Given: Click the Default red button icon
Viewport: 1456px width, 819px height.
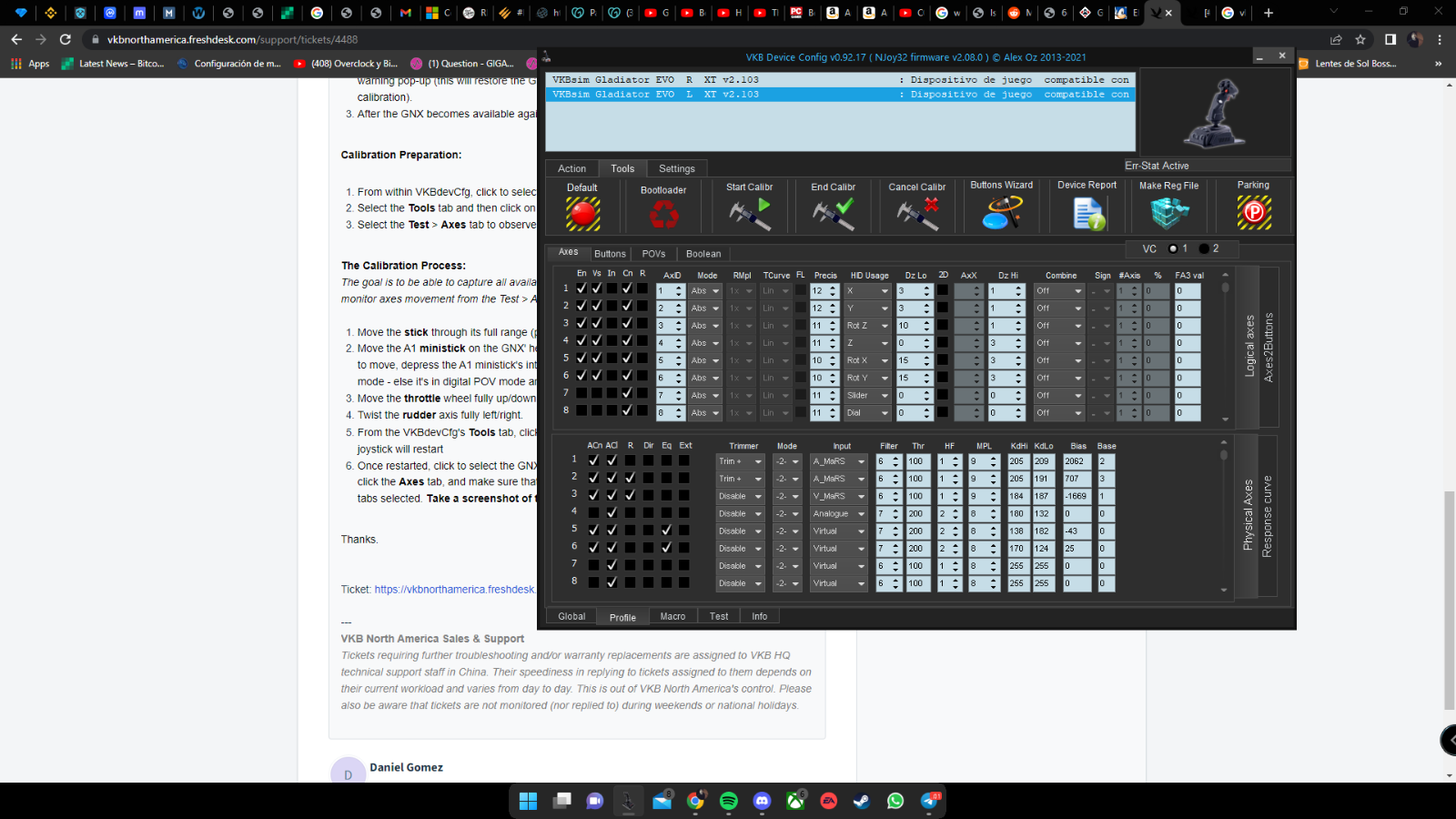Looking at the screenshot, I should [x=582, y=214].
